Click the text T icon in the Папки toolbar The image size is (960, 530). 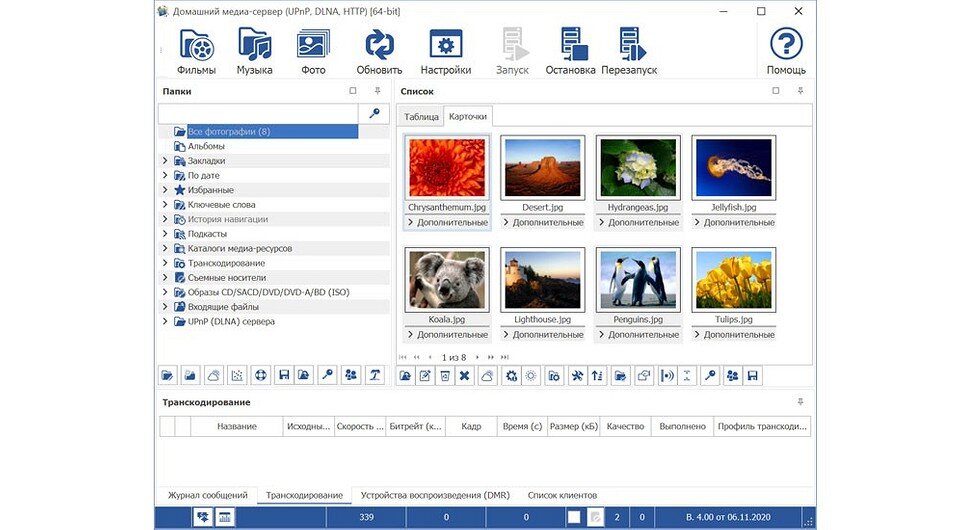375,375
